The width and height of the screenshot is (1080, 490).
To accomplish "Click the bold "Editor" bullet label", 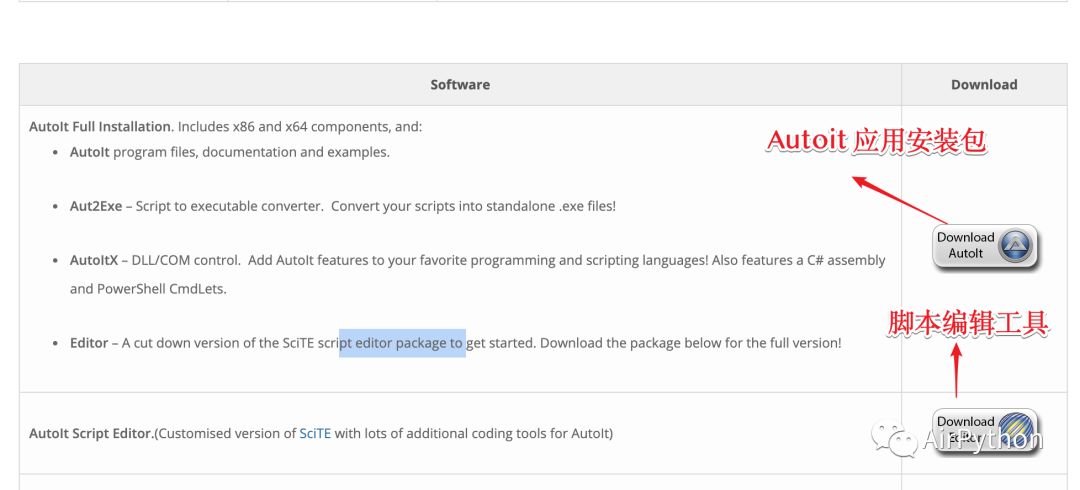I will click(89, 343).
